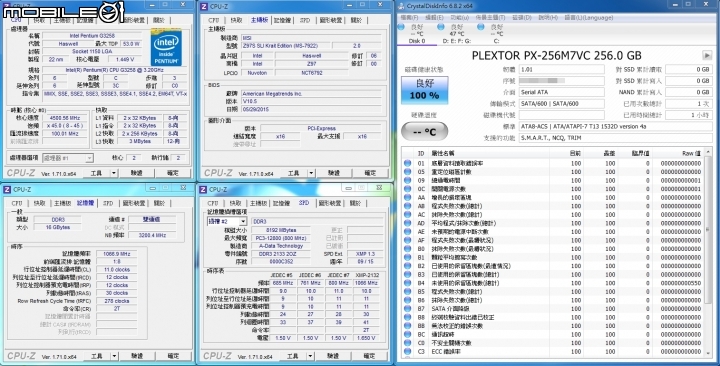
Task: Switch to CPU tab in Memory CPU-Z window
Action: coord(17,203)
